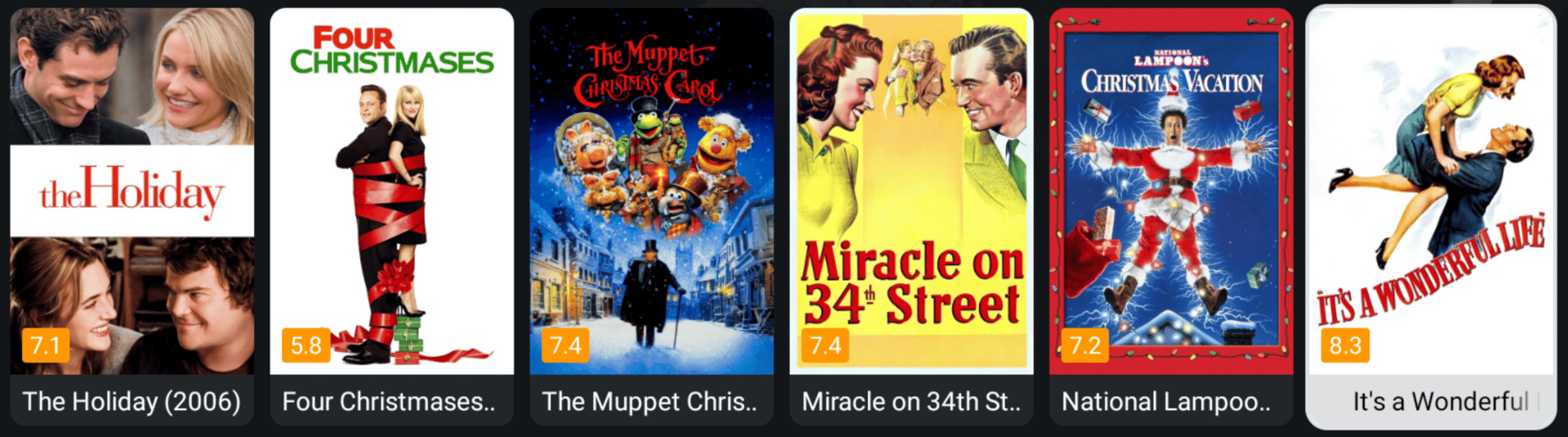Select the It's a Wonderful Life poster
The height and width of the screenshot is (437, 1568).
tap(1431, 191)
